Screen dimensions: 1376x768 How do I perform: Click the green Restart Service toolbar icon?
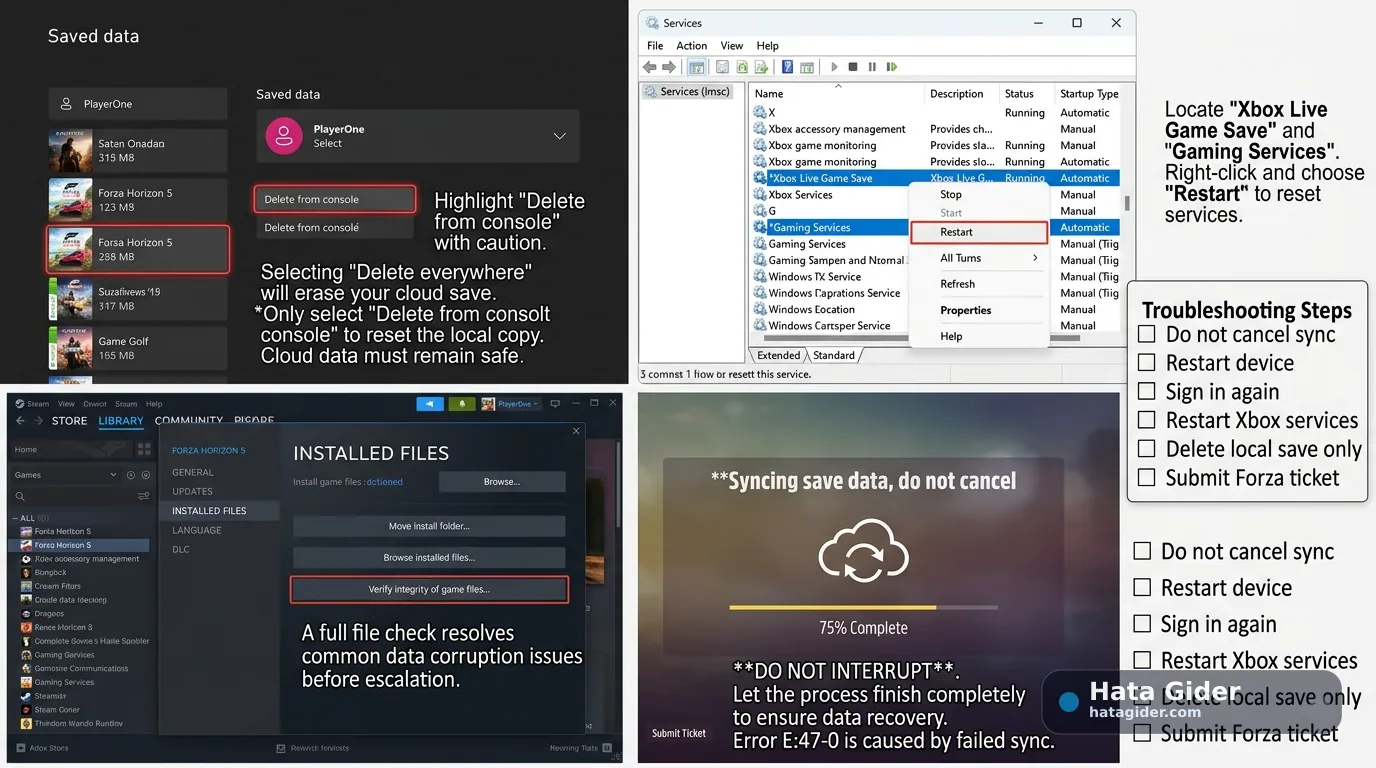891,67
